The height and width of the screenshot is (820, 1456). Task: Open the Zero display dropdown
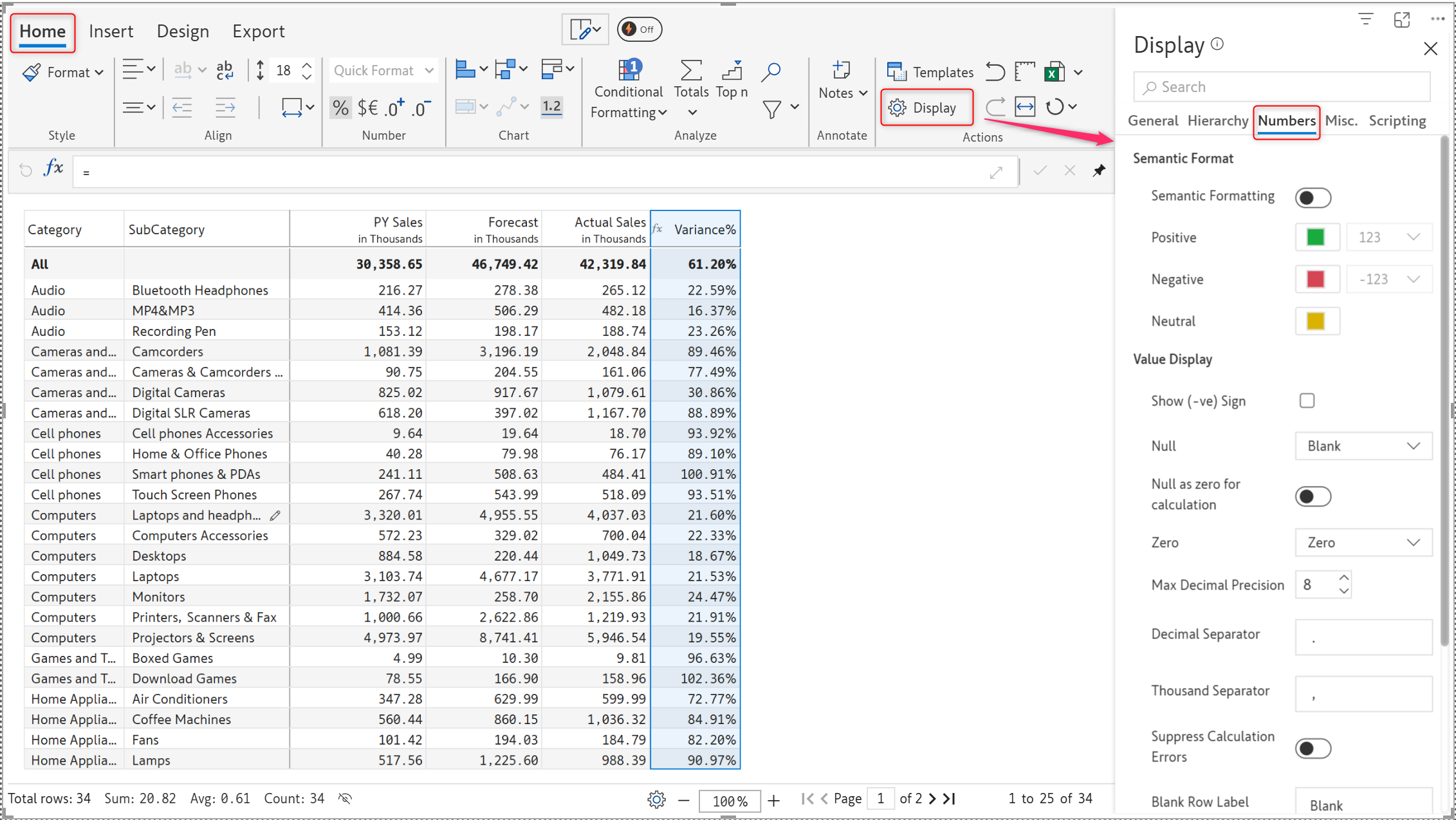[1363, 543]
